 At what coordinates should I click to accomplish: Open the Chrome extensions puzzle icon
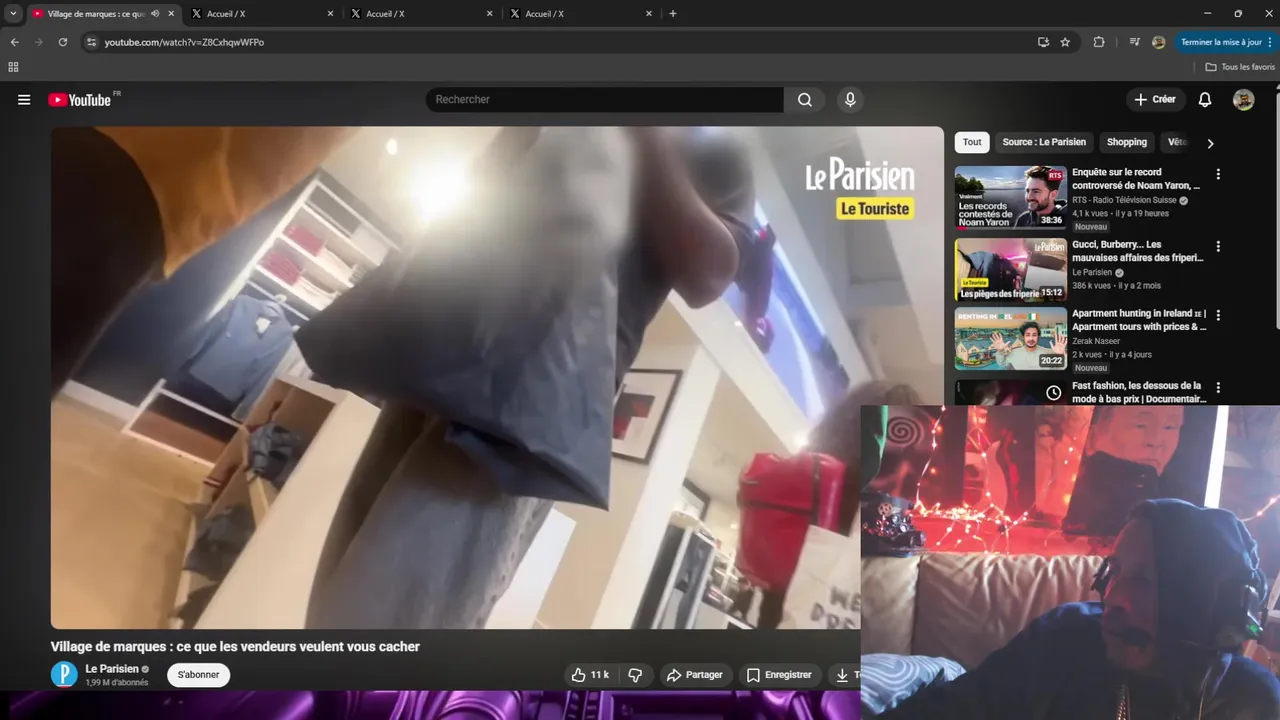1099,42
